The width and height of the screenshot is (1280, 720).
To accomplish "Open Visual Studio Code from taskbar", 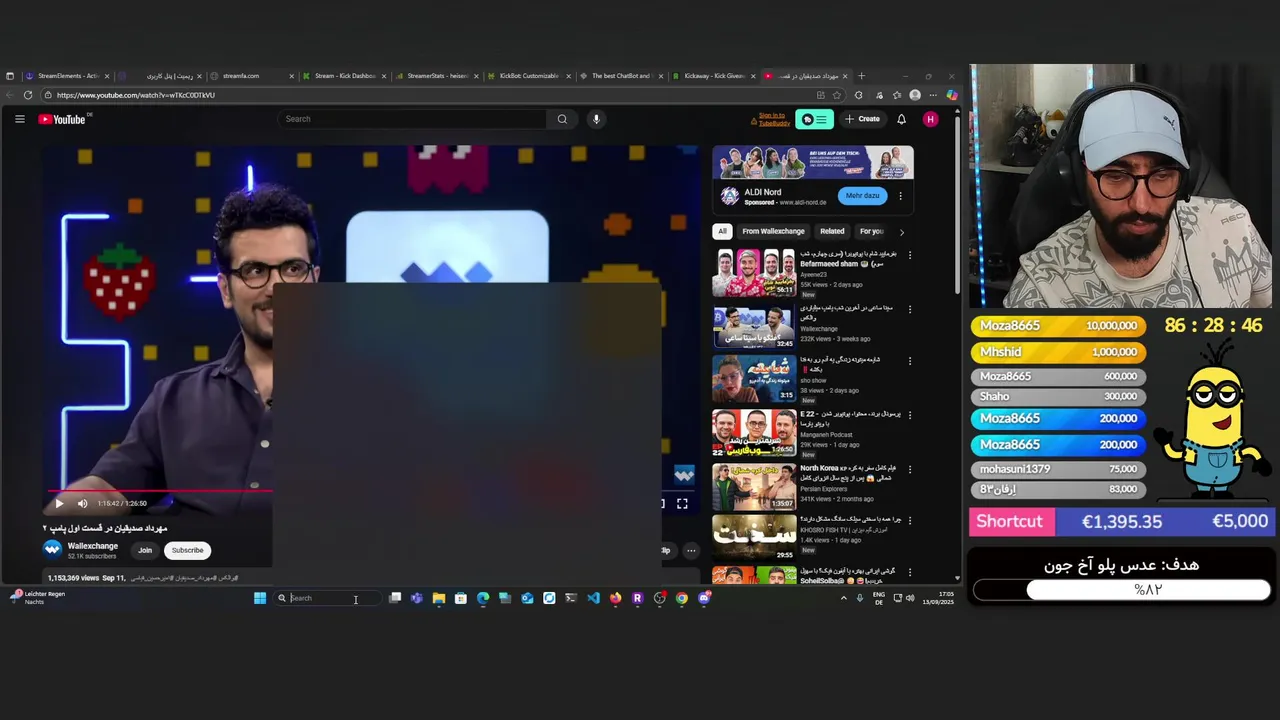I will click(593, 598).
